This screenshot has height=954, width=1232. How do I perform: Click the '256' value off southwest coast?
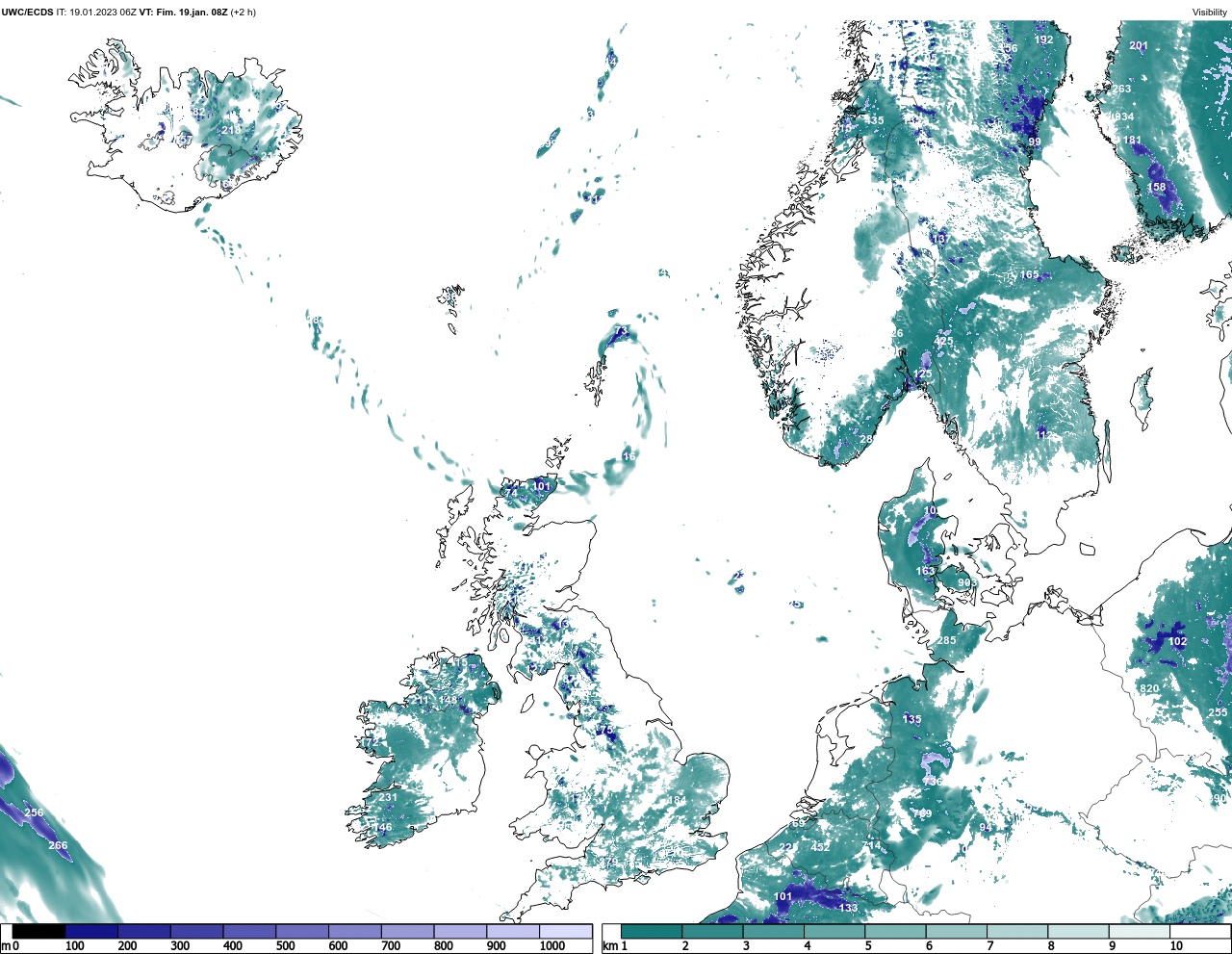click(x=34, y=812)
